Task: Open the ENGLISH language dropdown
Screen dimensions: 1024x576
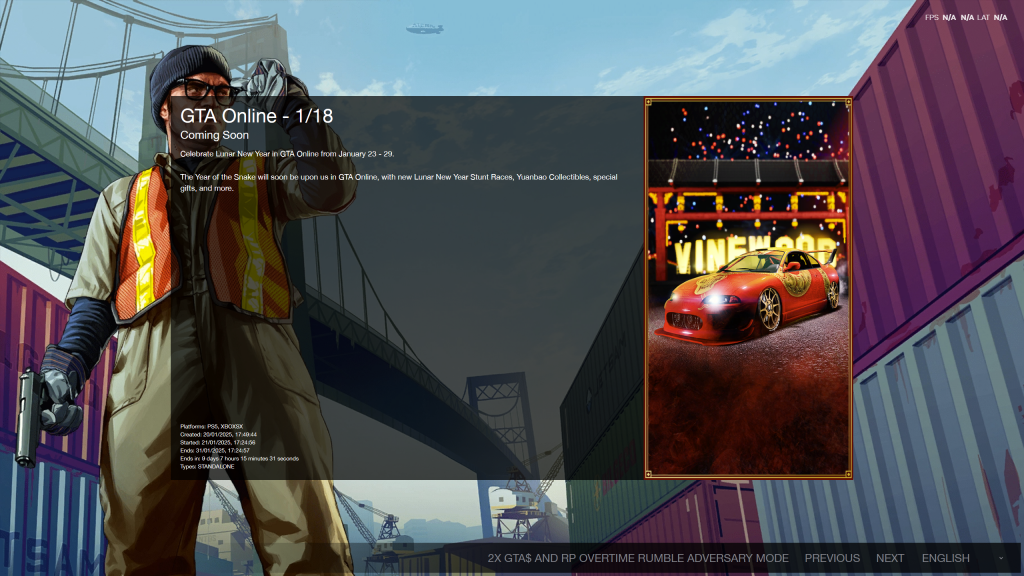Action: click(x=945, y=558)
